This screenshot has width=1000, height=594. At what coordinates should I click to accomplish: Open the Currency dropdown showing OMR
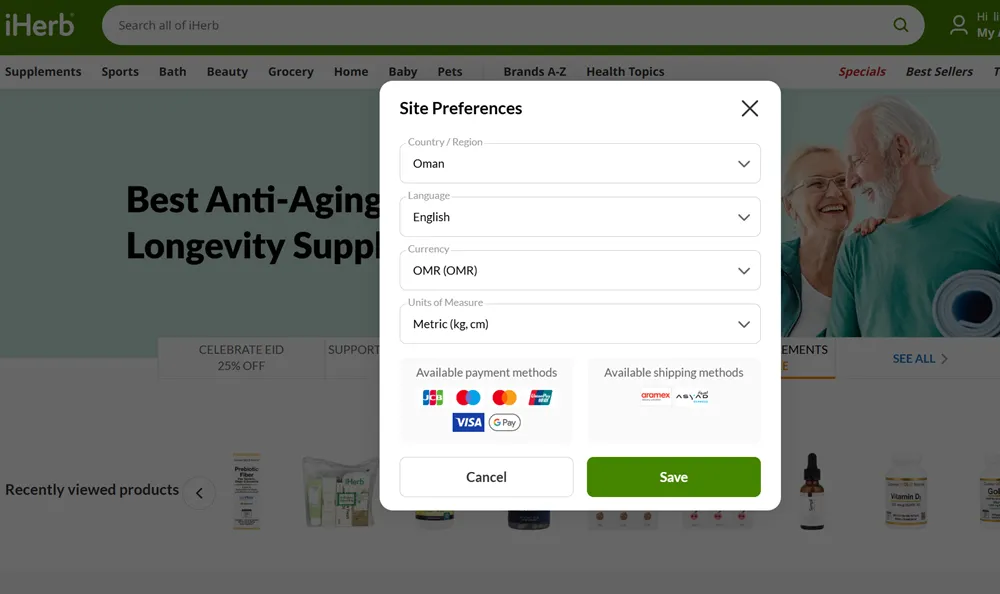click(580, 271)
